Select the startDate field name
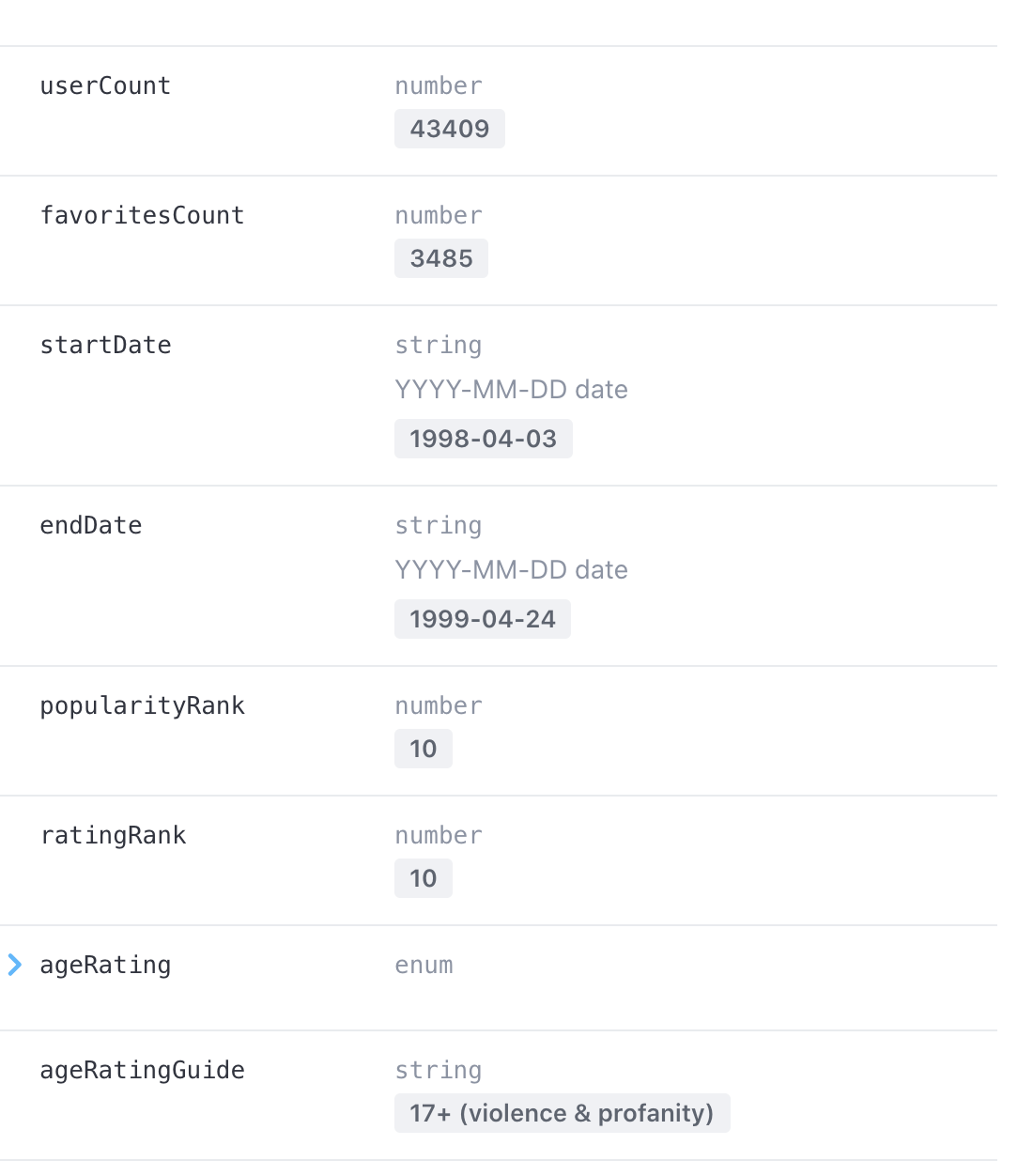 (x=105, y=345)
